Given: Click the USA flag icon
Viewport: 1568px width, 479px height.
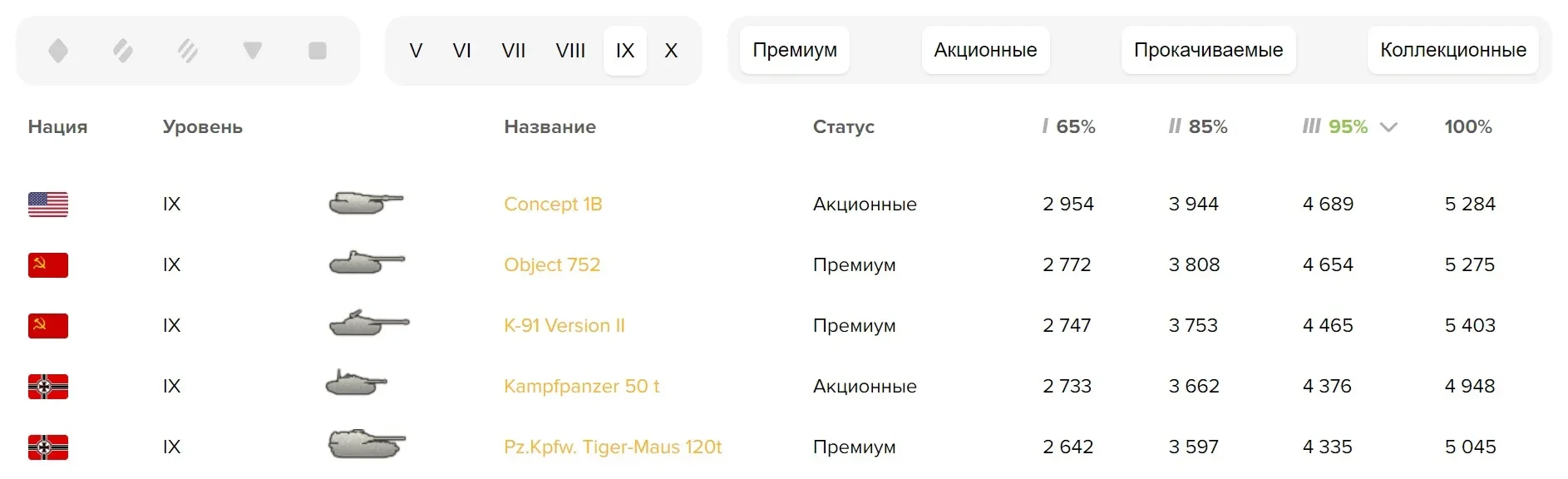Looking at the screenshot, I should (x=48, y=205).
